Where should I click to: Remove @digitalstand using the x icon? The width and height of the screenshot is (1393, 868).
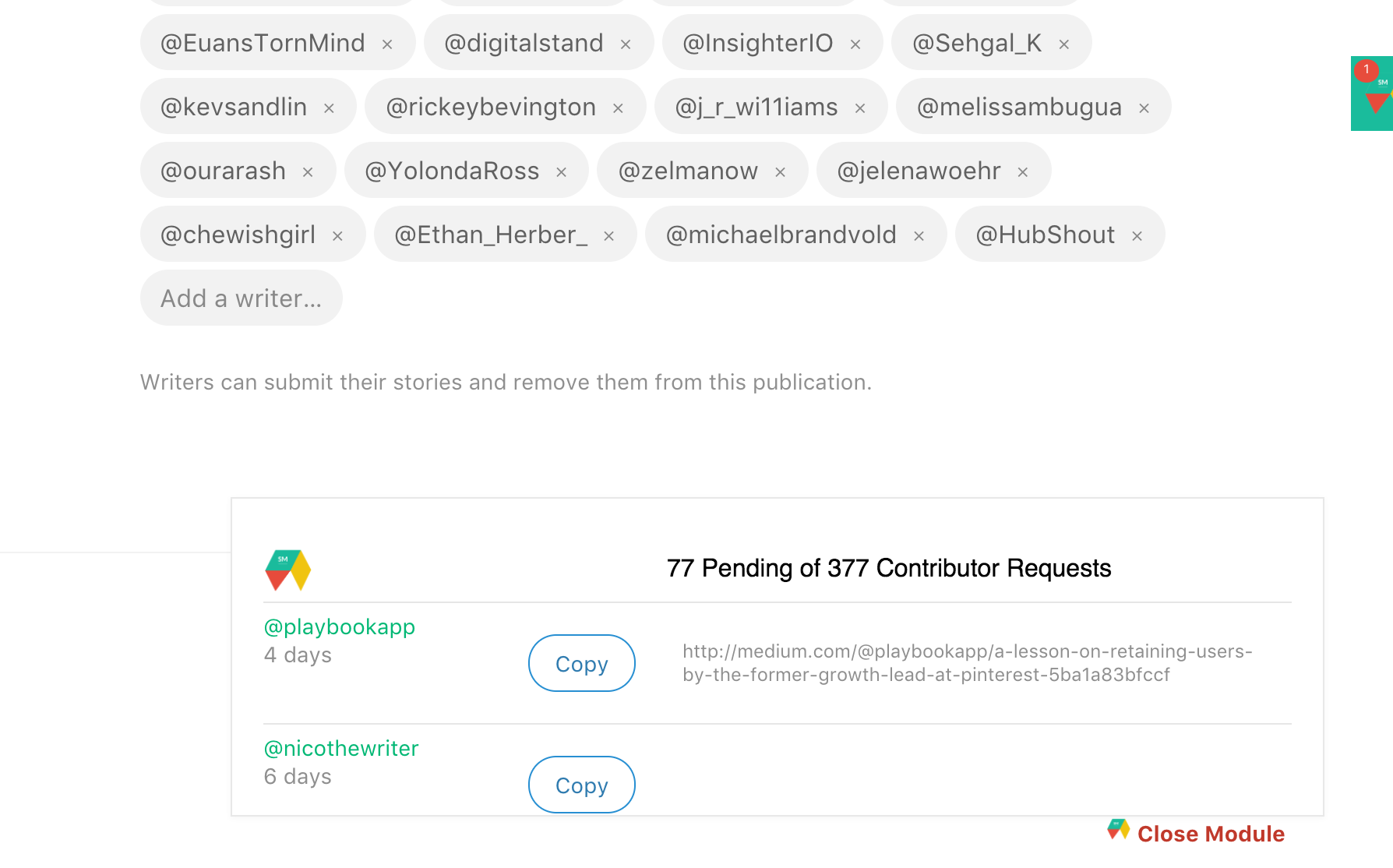pos(626,45)
